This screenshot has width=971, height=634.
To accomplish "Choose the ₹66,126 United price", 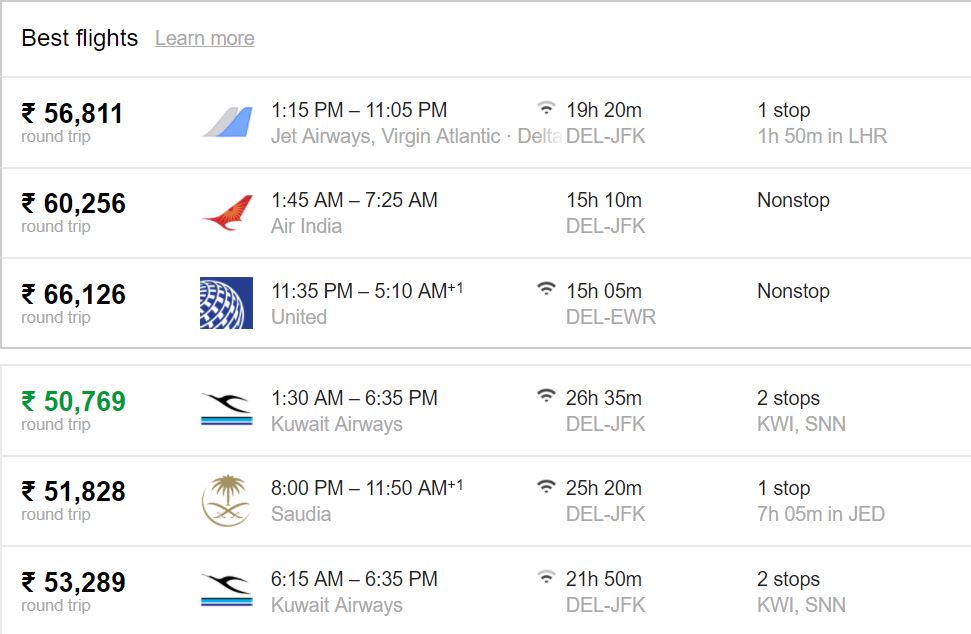I will tap(73, 295).
